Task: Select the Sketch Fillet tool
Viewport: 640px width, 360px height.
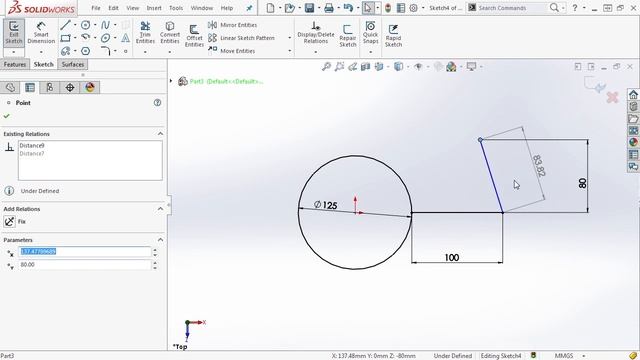Action: coord(105,51)
